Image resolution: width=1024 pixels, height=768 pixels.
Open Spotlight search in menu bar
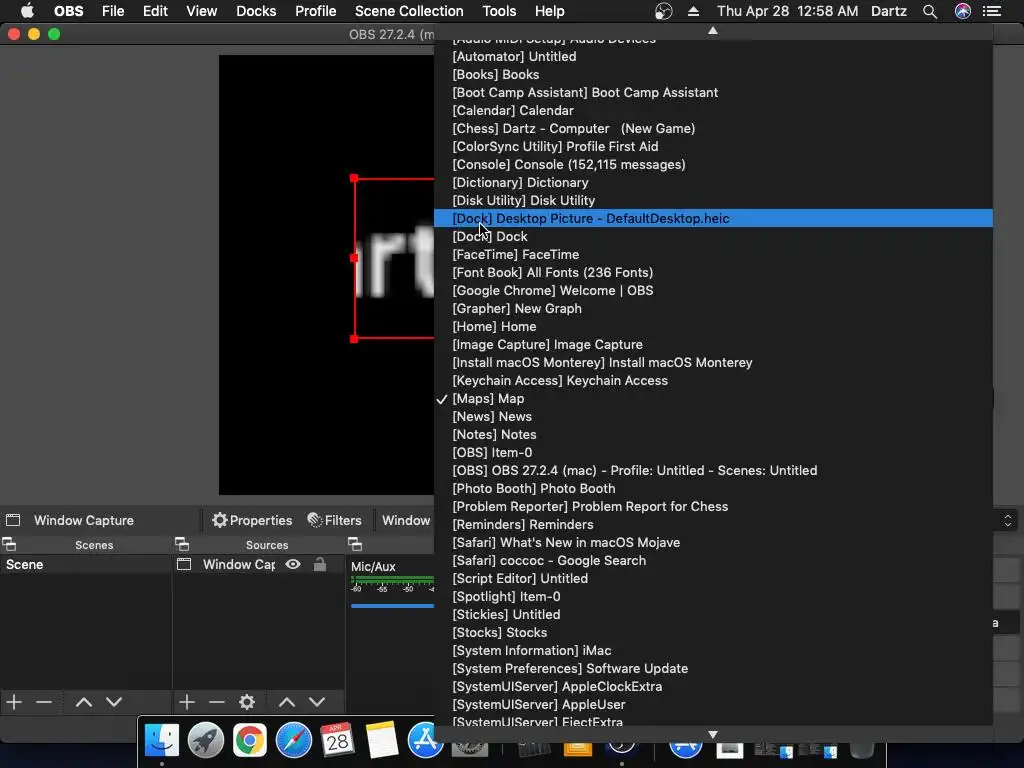[x=930, y=11]
